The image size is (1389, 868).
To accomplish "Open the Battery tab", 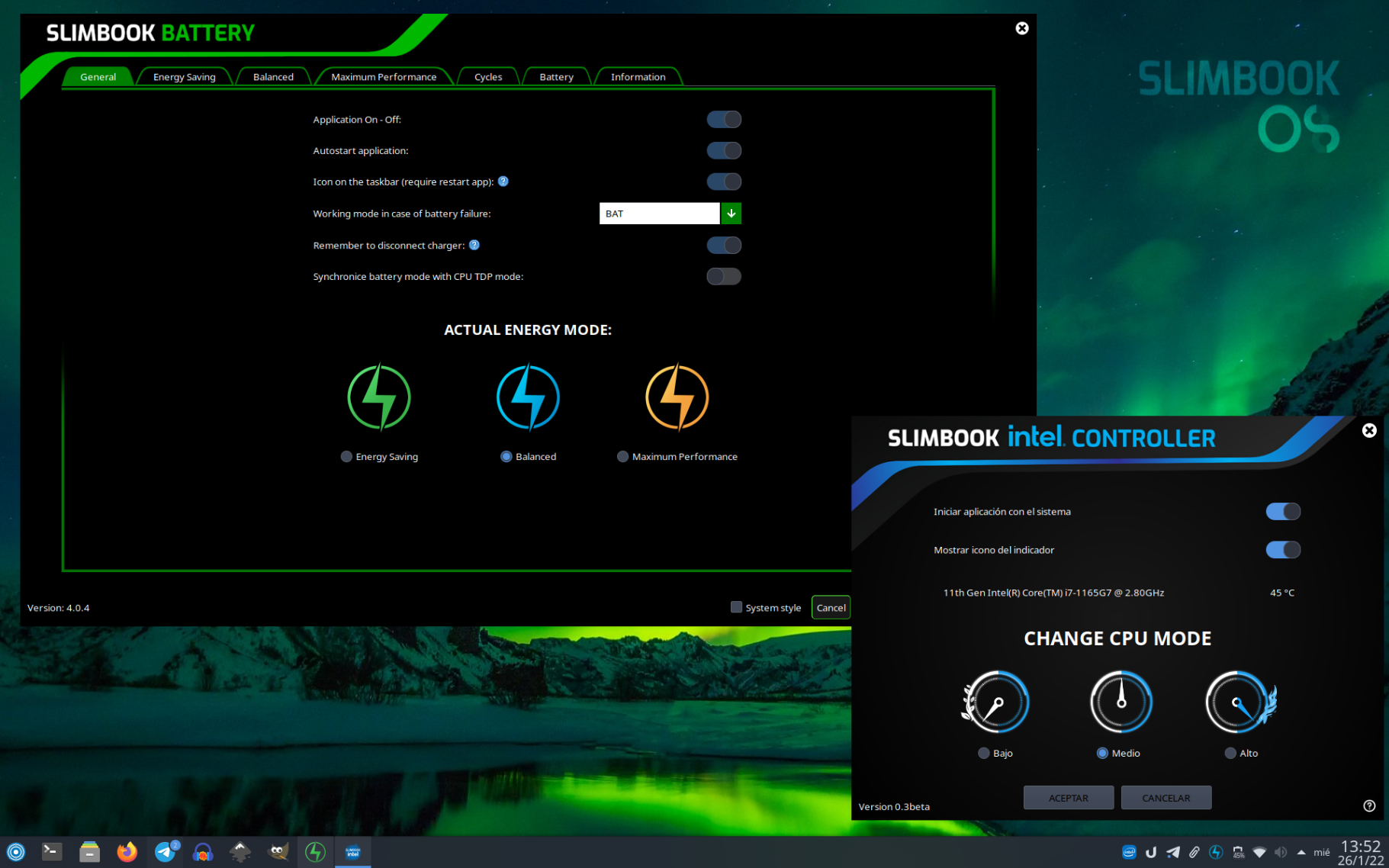I will 556,76.
